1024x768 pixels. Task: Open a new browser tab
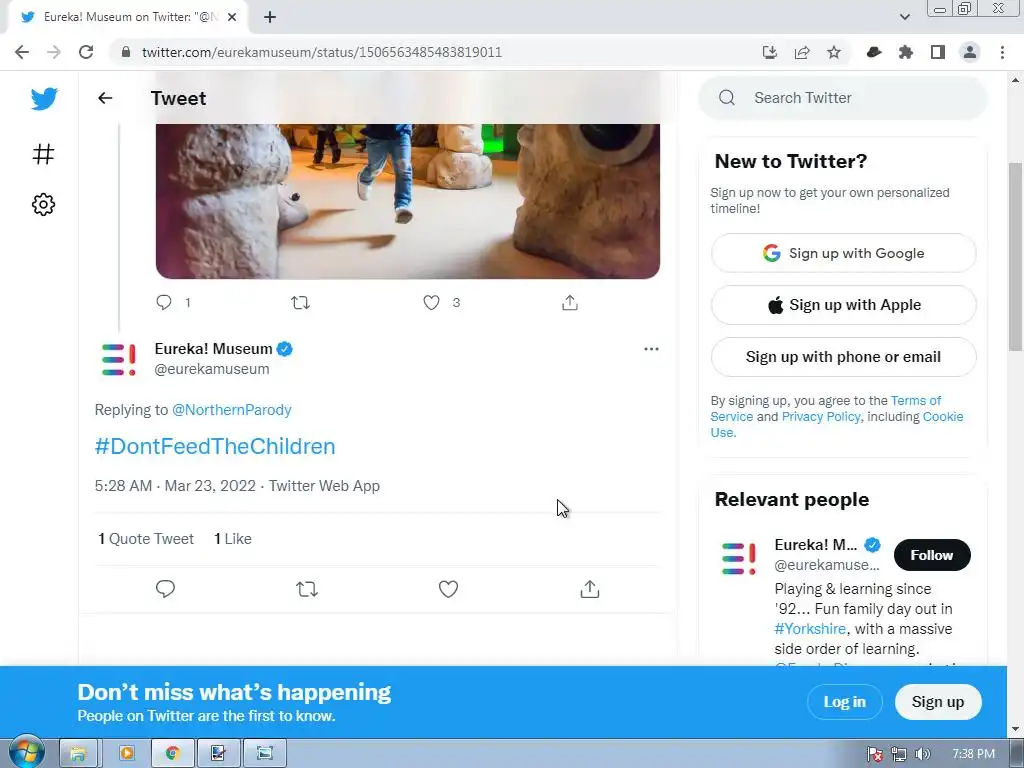270,17
